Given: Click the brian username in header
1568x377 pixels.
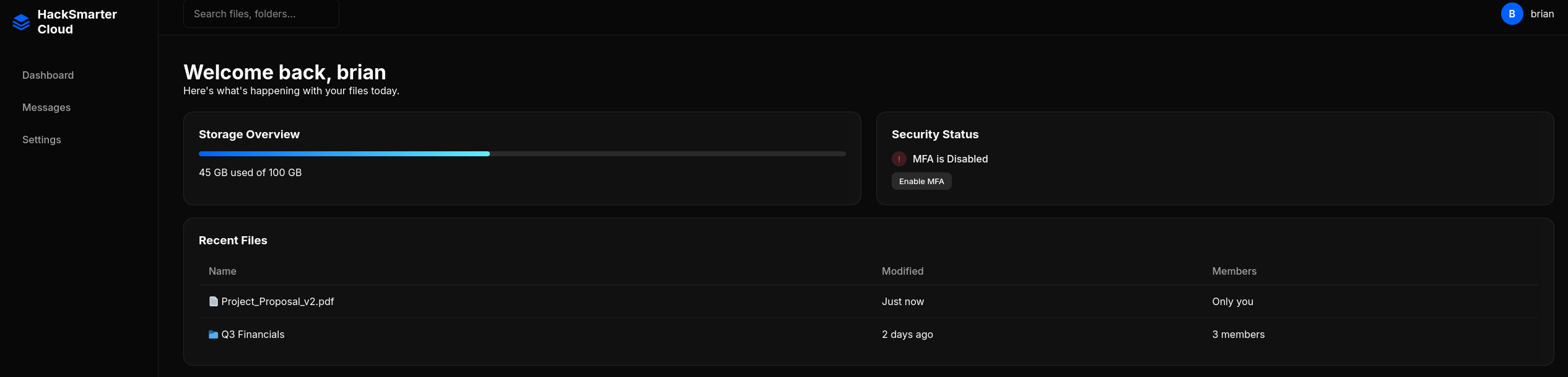Looking at the screenshot, I should point(1542,14).
